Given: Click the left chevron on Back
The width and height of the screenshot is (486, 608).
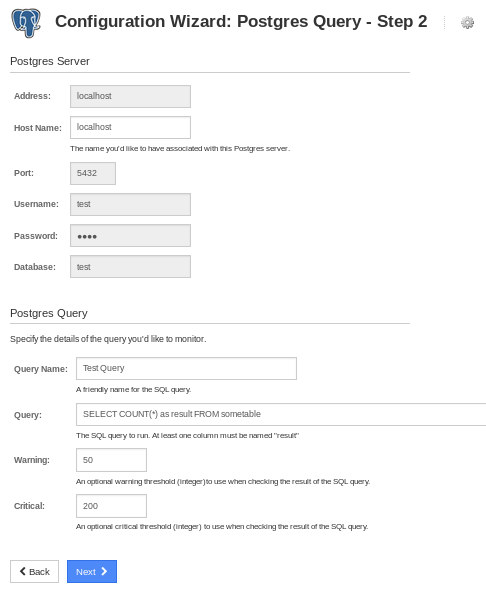Looking at the screenshot, I should pos(23,571).
